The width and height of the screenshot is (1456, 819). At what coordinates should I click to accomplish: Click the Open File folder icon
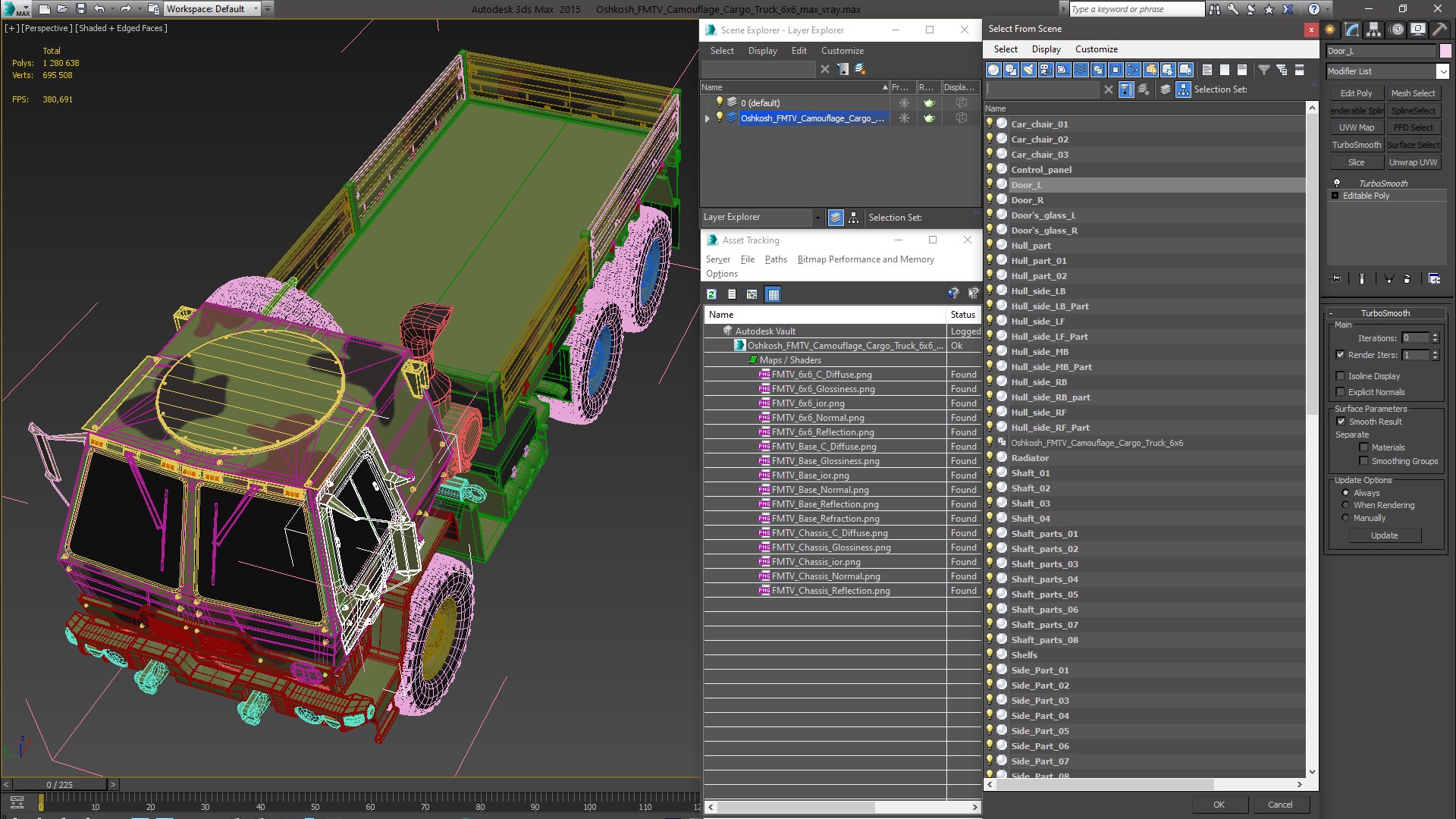[63, 9]
